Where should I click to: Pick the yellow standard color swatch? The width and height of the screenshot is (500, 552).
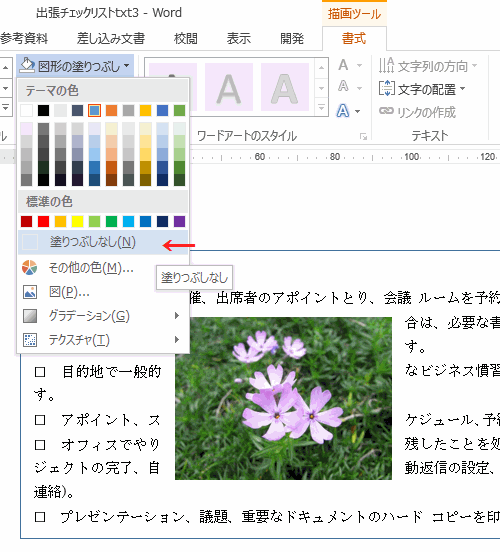coord(77,221)
